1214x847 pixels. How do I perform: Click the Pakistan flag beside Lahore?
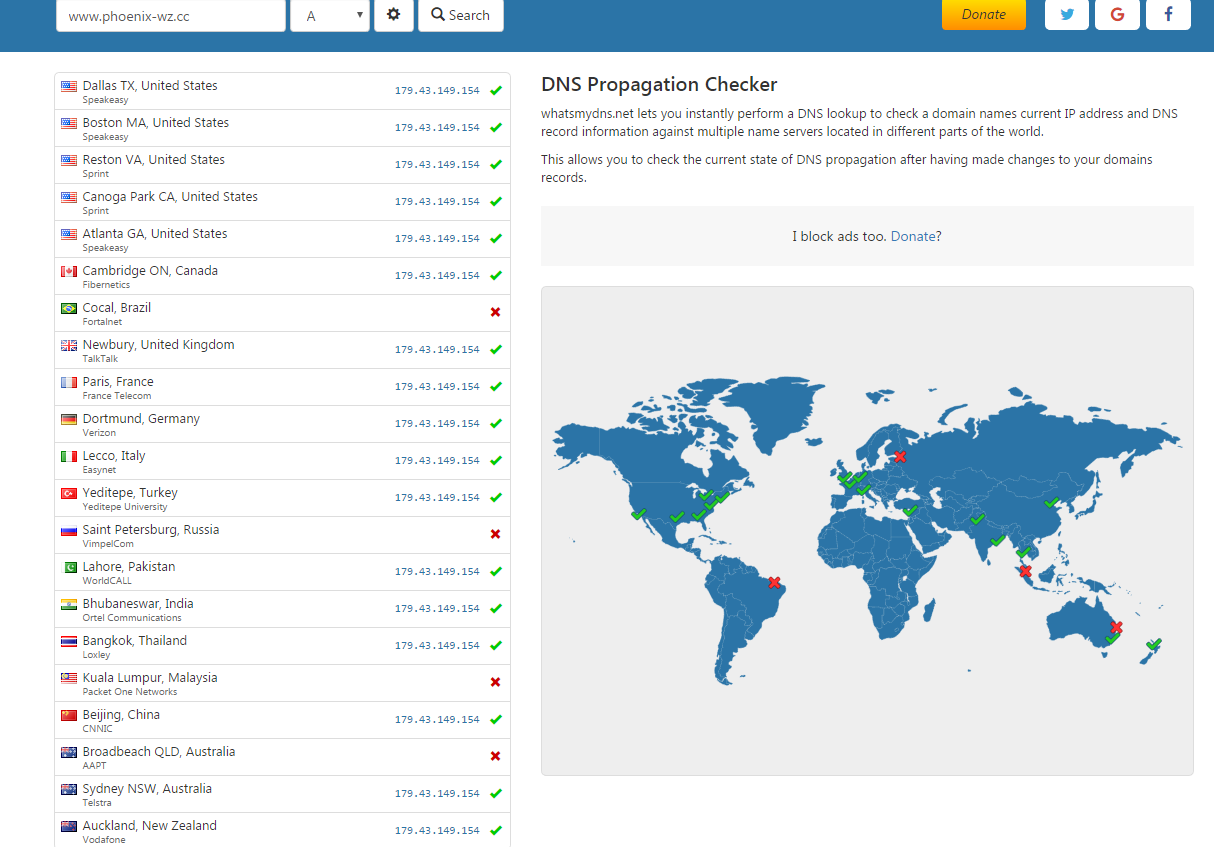69,568
